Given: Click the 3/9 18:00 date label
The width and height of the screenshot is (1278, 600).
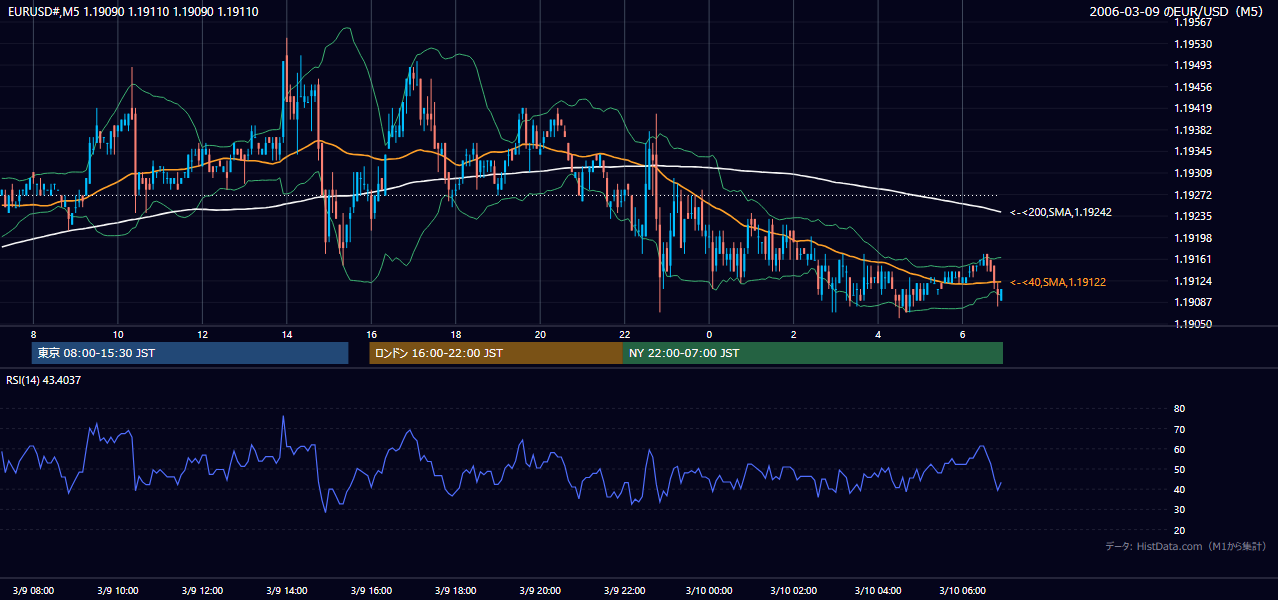Looking at the screenshot, I should click(x=455, y=590).
